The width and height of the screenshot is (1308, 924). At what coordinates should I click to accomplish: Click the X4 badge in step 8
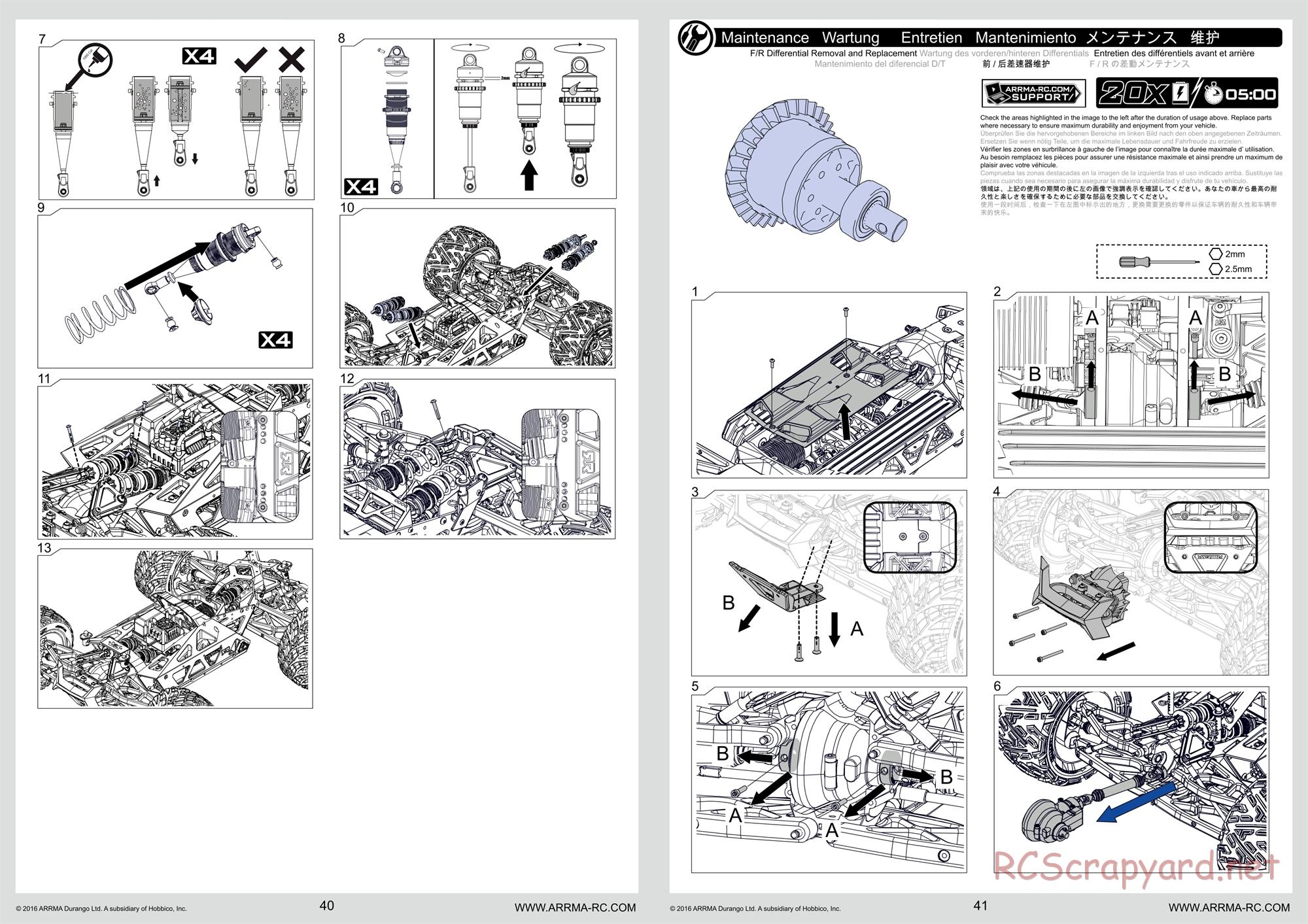(361, 187)
